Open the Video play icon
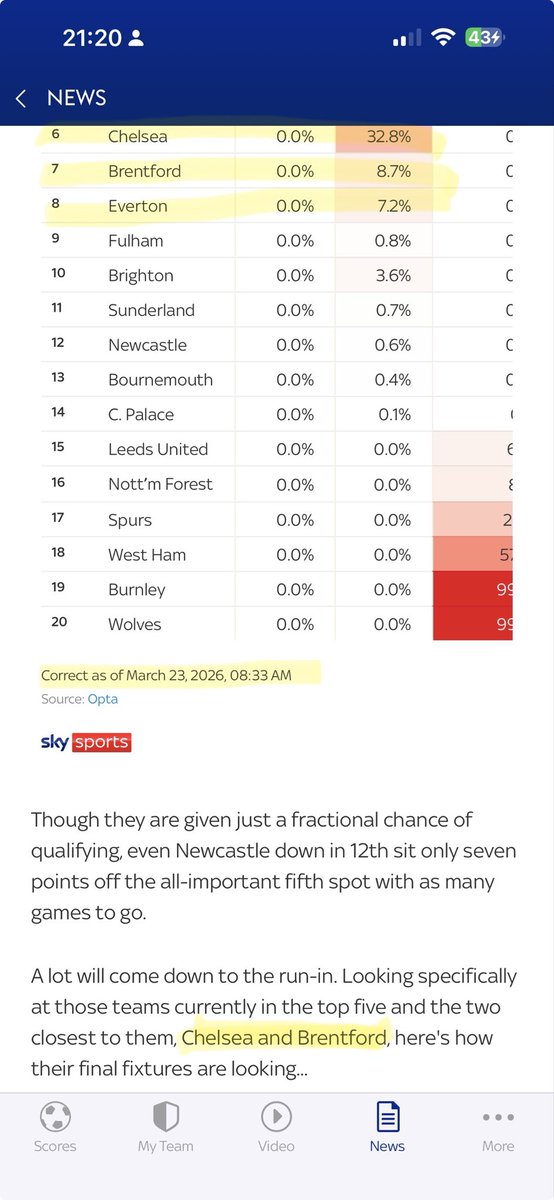 [x=276, y=1115]
